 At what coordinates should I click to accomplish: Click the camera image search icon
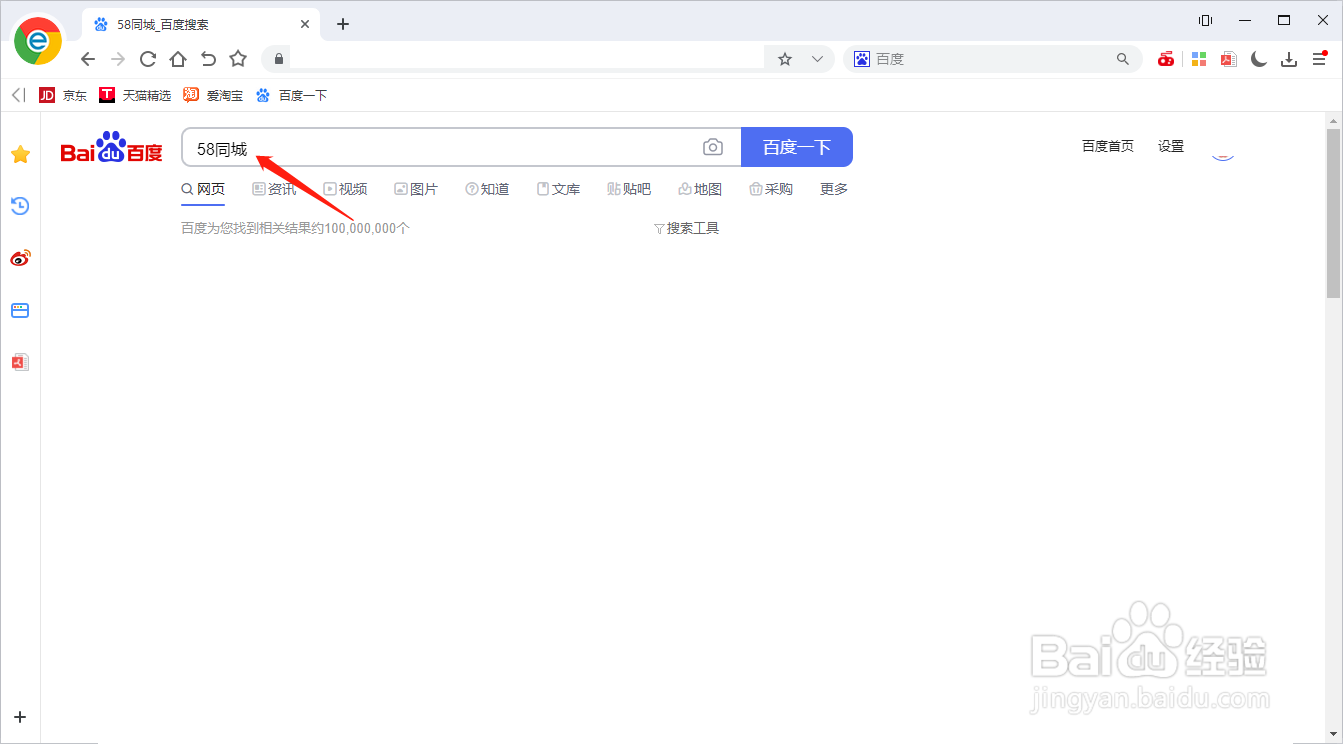[x=713, y=147]
